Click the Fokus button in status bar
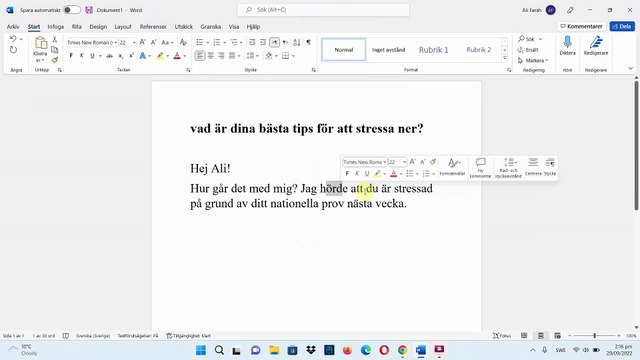The image size is (640, 360). click(502, 336)
